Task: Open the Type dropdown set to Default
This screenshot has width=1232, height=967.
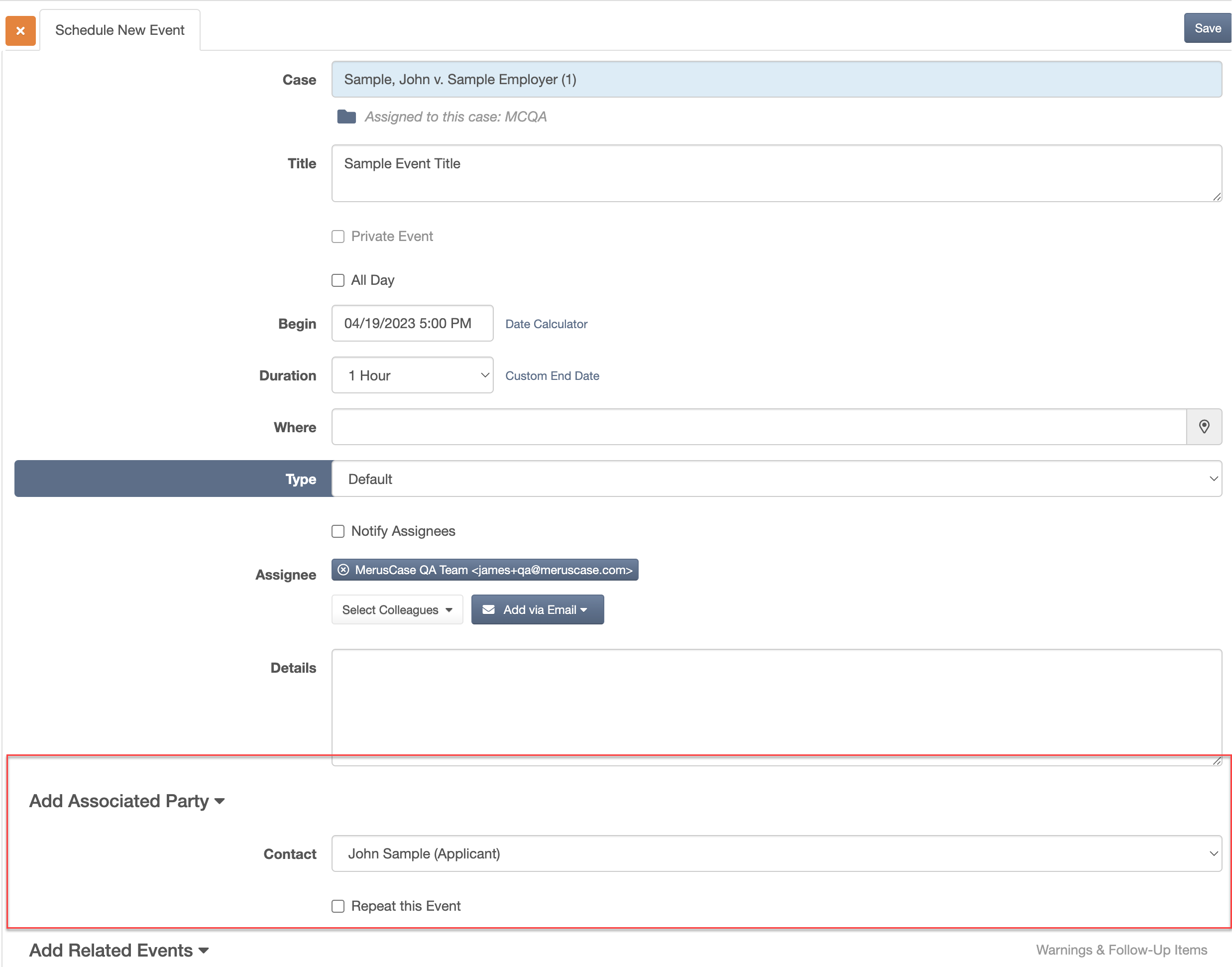Action: pyautogui.click(x=777, y=479)
